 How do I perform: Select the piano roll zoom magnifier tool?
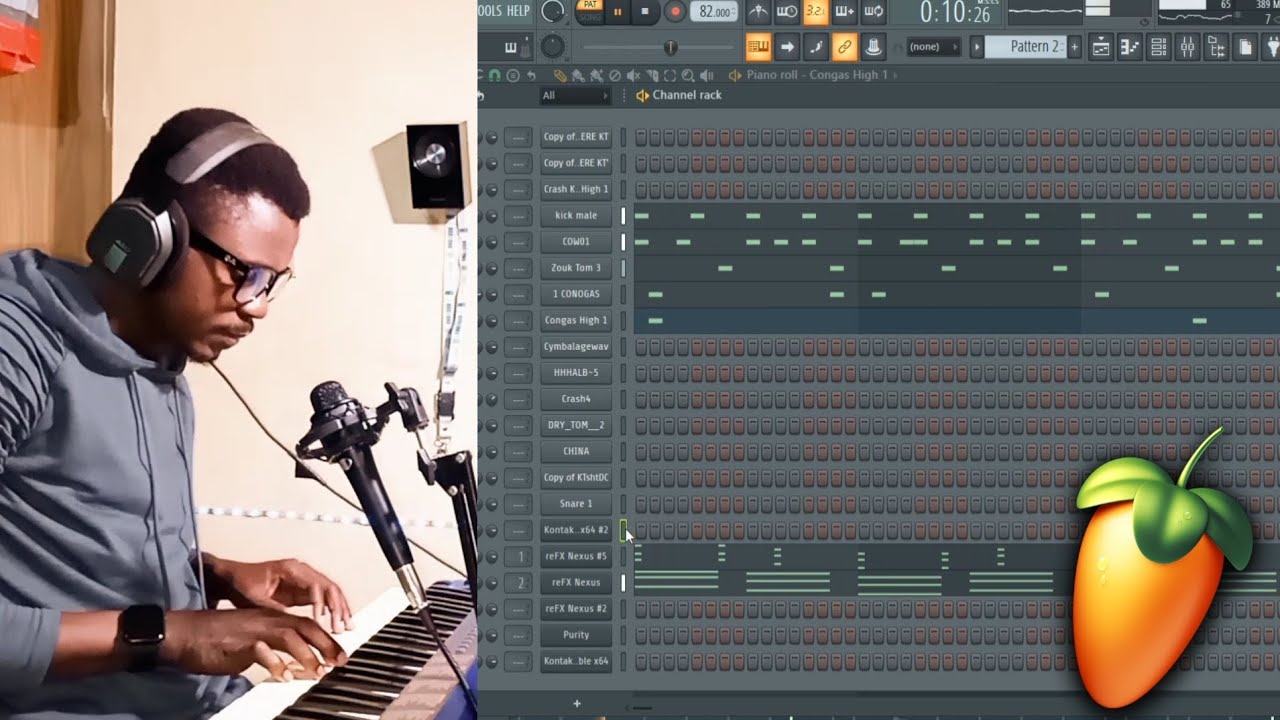[688, 75]
